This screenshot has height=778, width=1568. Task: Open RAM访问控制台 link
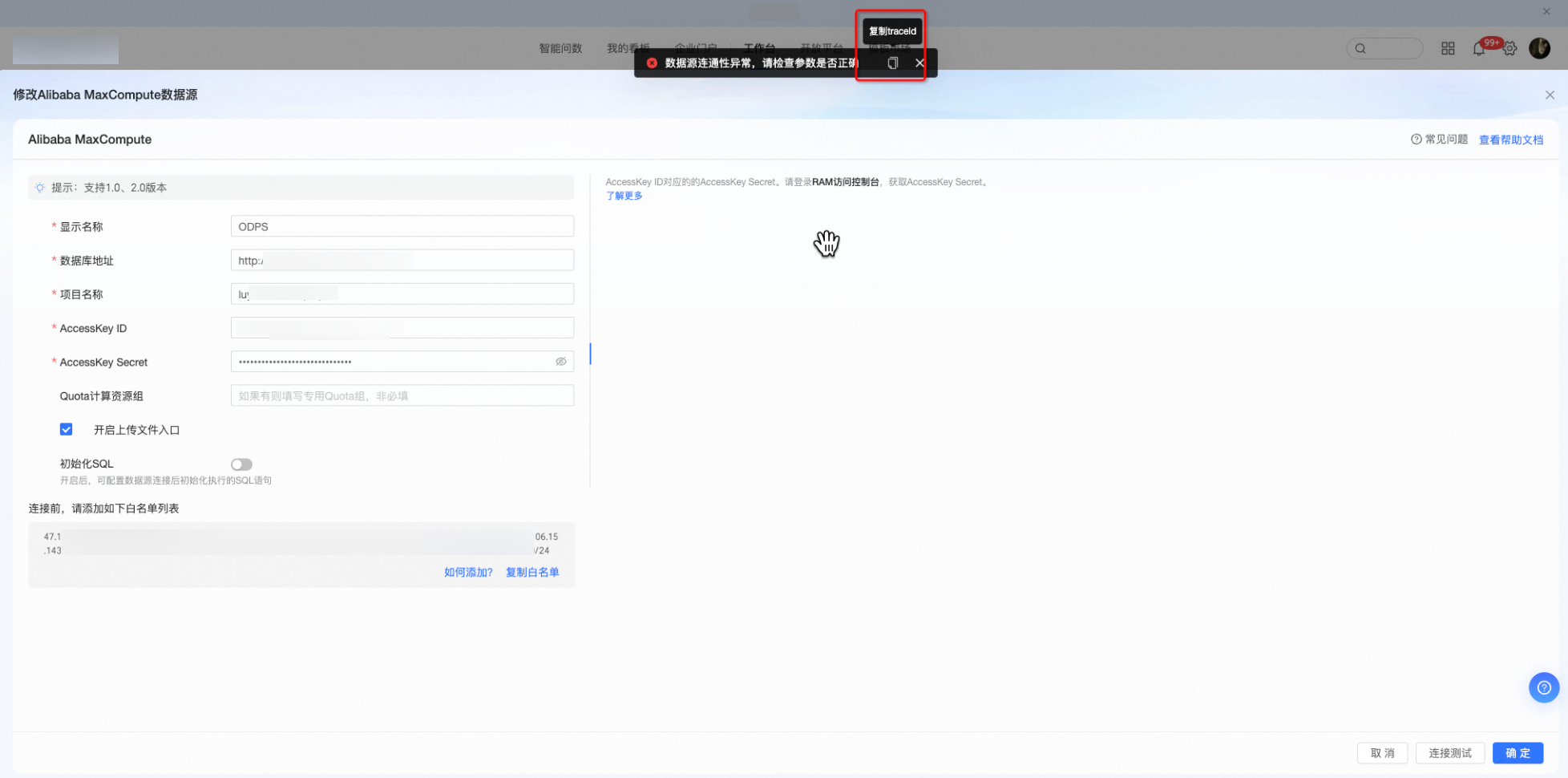[x=845, y=182]
